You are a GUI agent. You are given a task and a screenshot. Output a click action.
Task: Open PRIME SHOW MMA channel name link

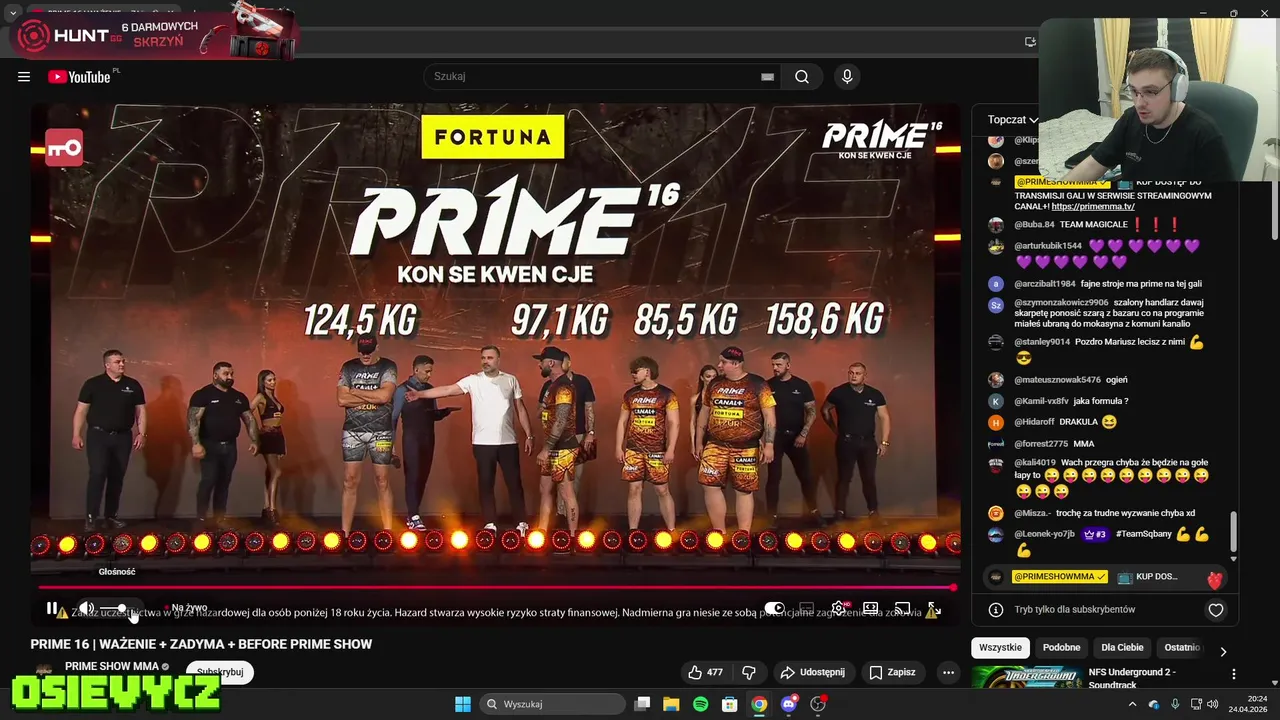[x=112, y=667]
